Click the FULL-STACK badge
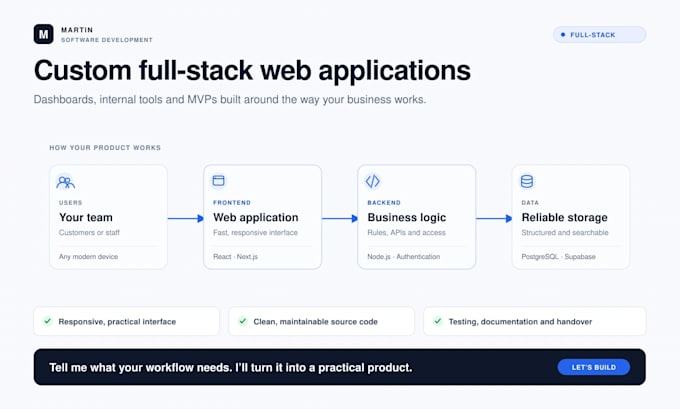This screenshot has width=680, height=409. (599, 35)
